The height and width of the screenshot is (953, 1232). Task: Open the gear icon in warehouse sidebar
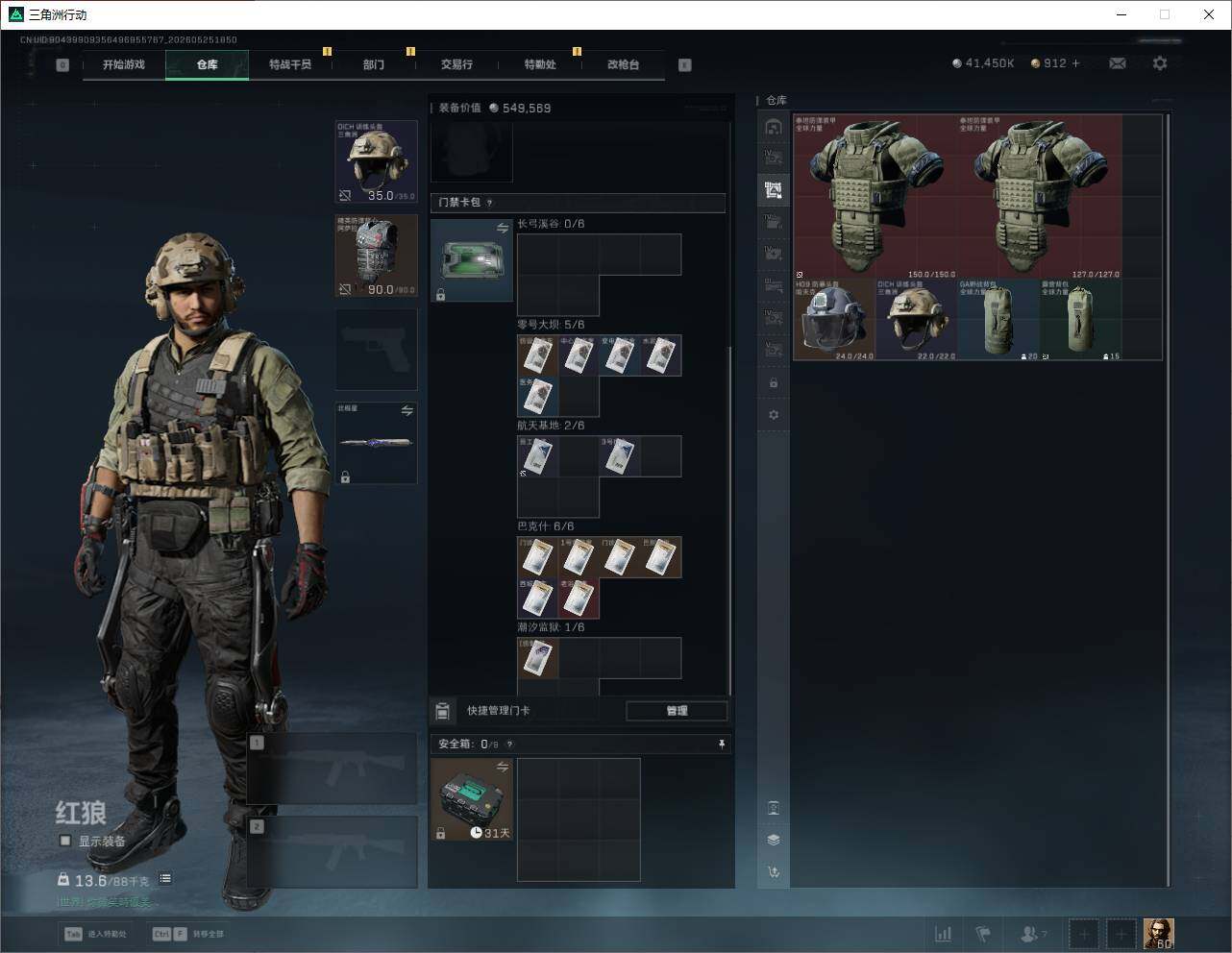point(773,415)
